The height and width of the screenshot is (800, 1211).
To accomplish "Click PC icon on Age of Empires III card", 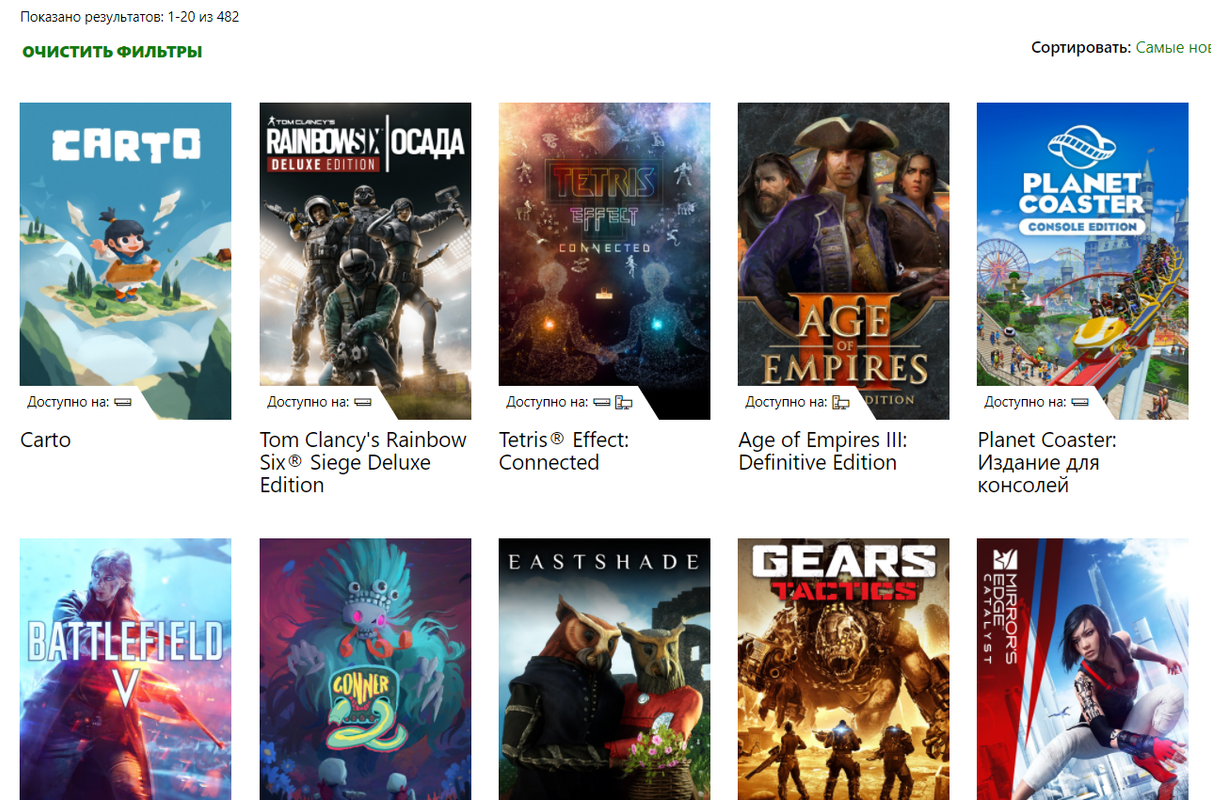I will click(841, 402).
